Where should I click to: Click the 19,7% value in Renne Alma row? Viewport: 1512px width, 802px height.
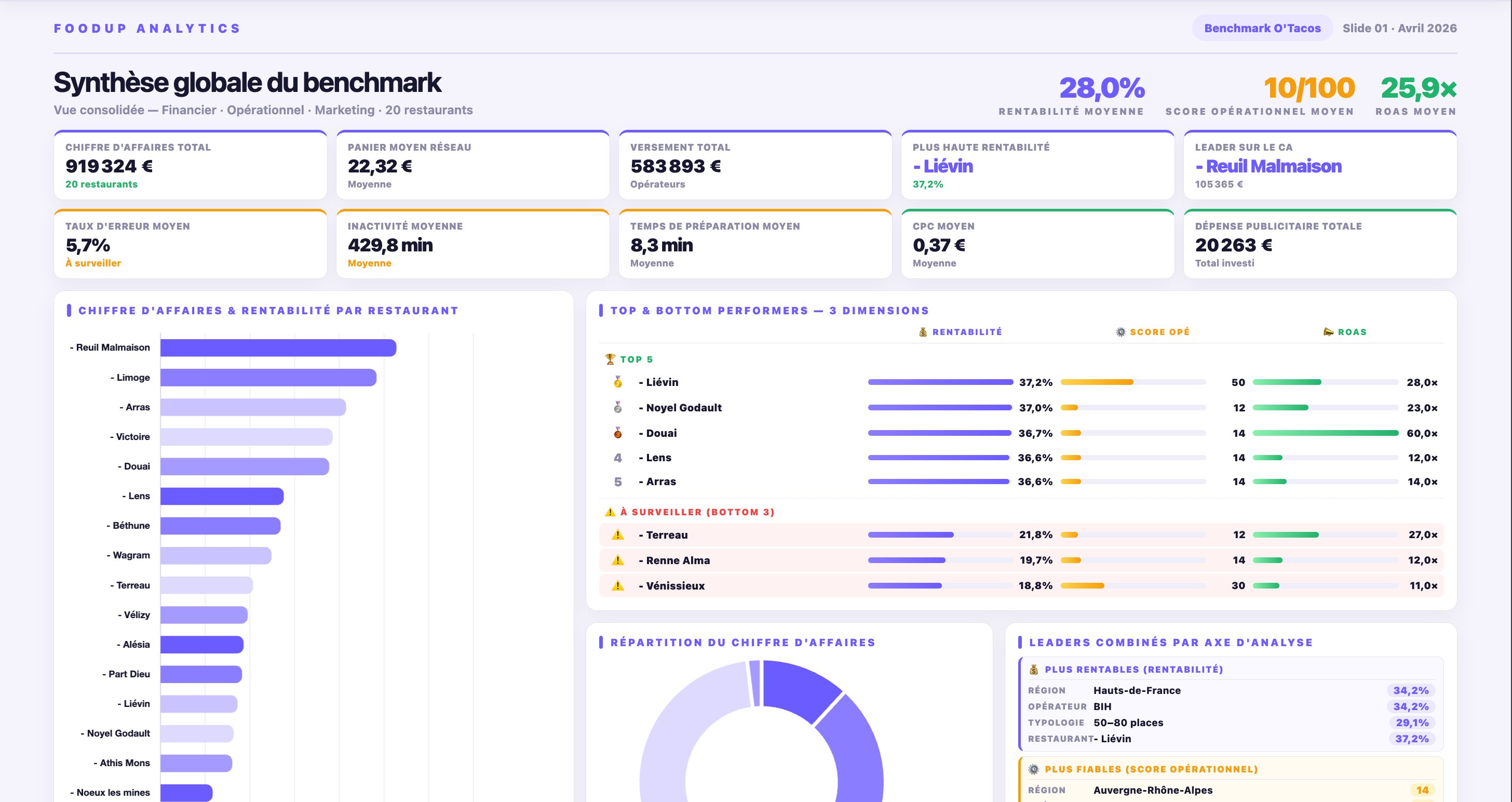pos(1036,560)
